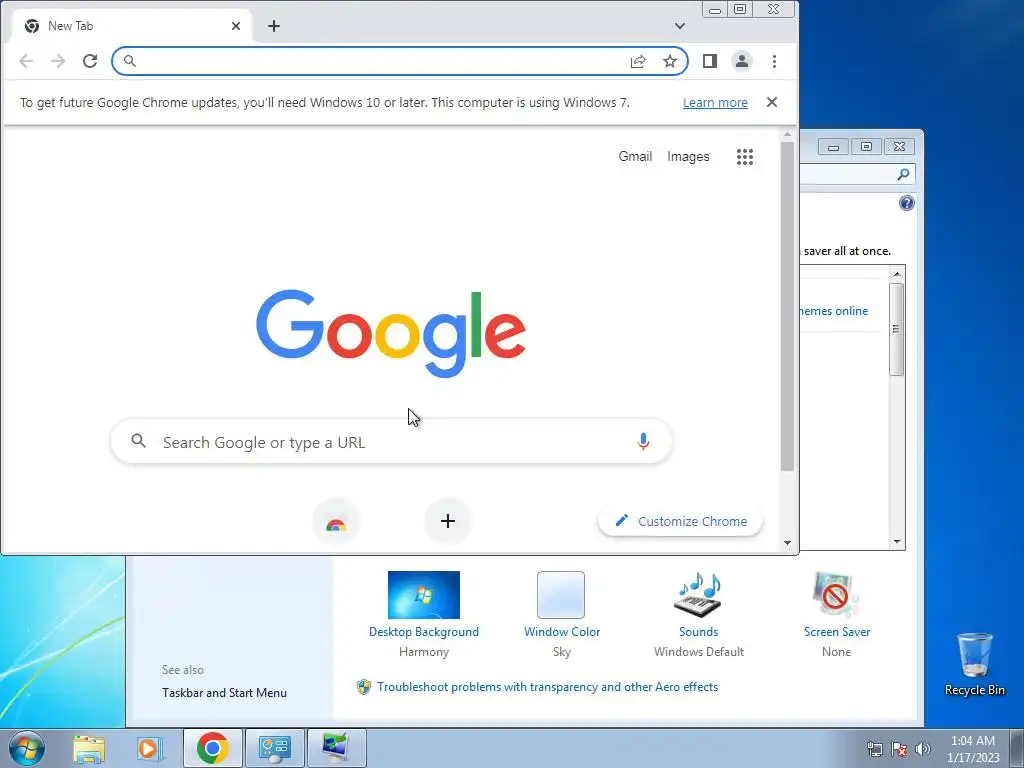Open the Learn more link
The height and width of the screenshot is (768, 1024).
[x=715, y=103]
